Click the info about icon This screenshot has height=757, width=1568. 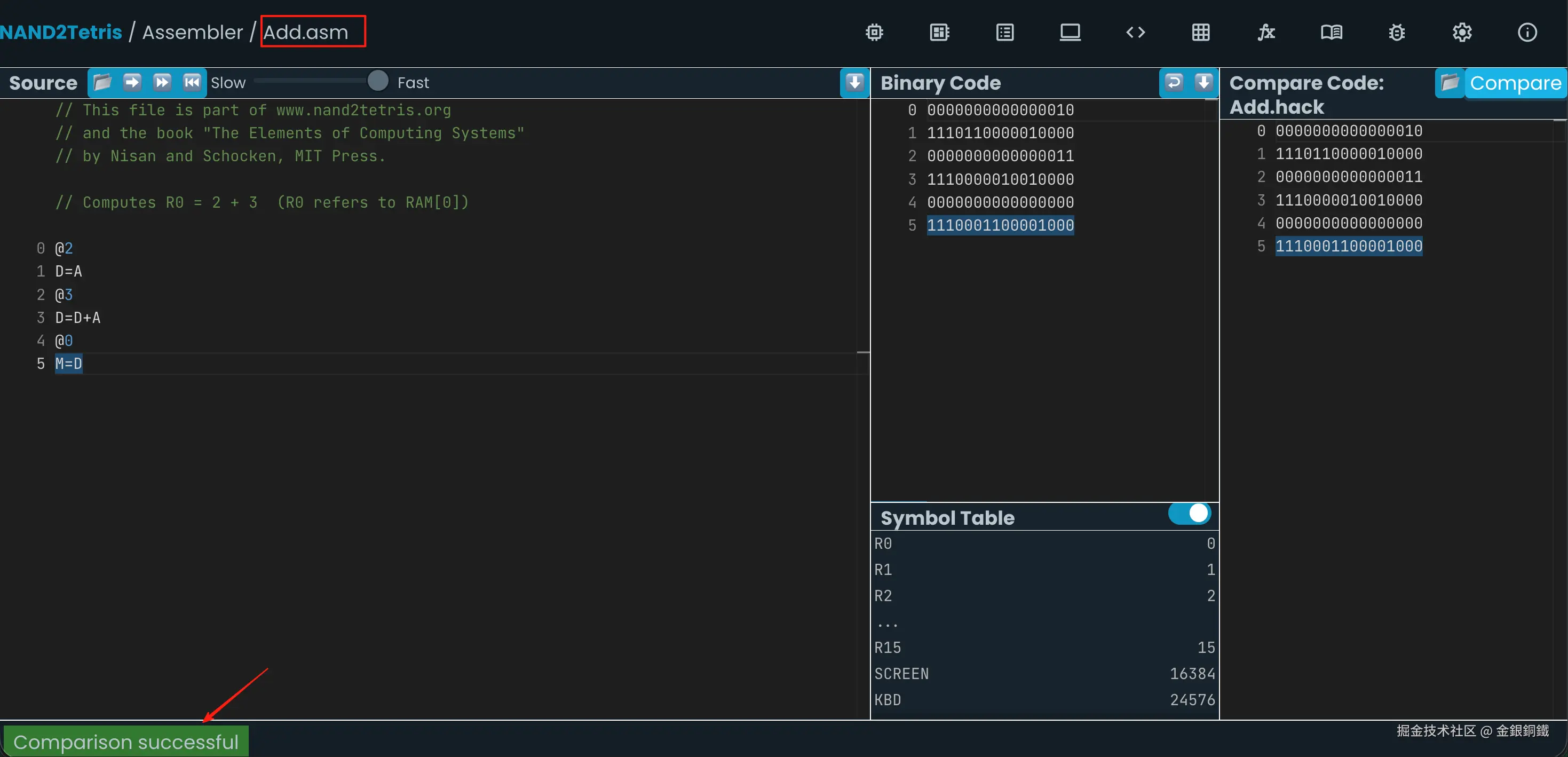[1526, 32]
